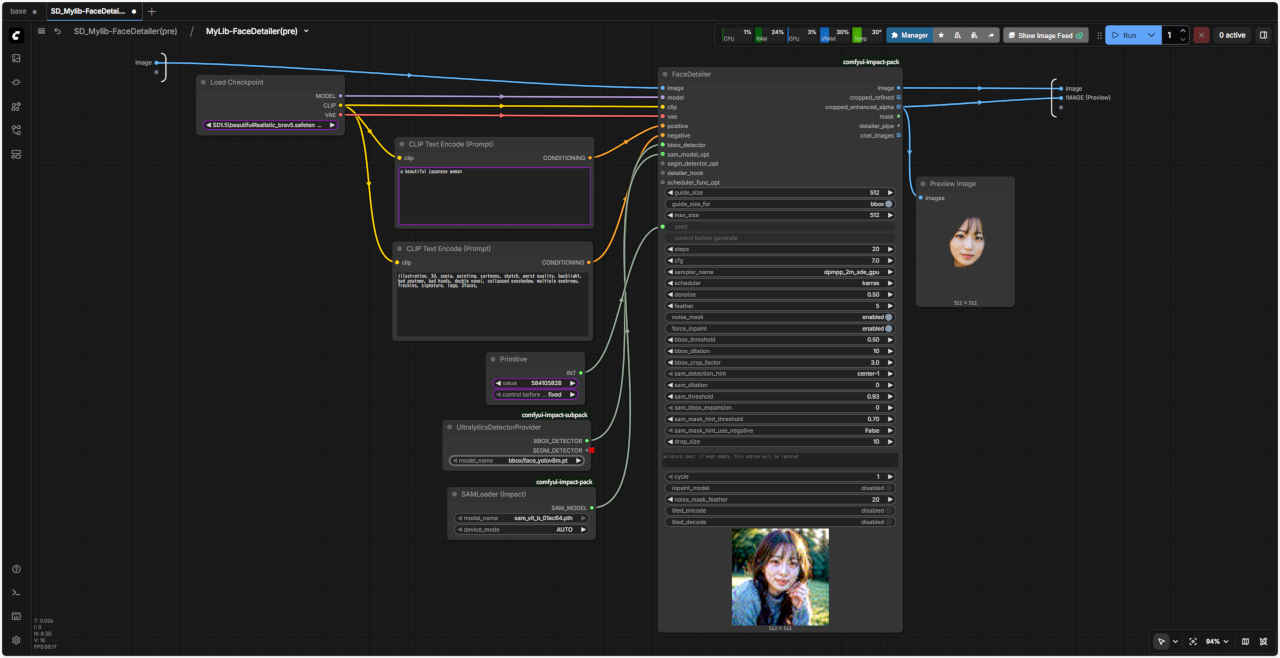
Task: Click the star icon beside Manager
Action: point(941,35)
